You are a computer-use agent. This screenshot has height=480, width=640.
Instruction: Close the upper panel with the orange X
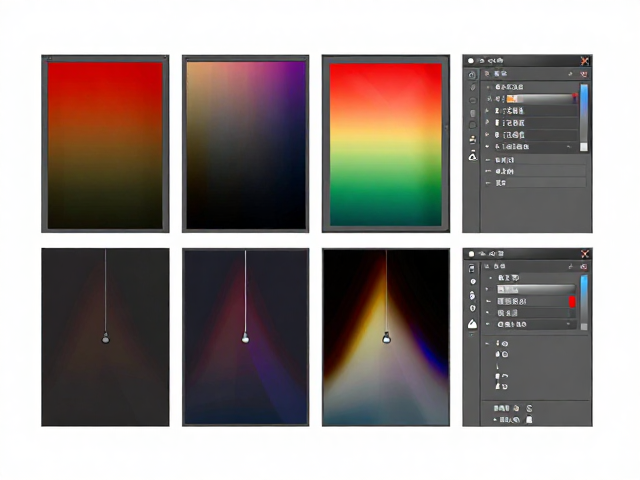(584, 61)
